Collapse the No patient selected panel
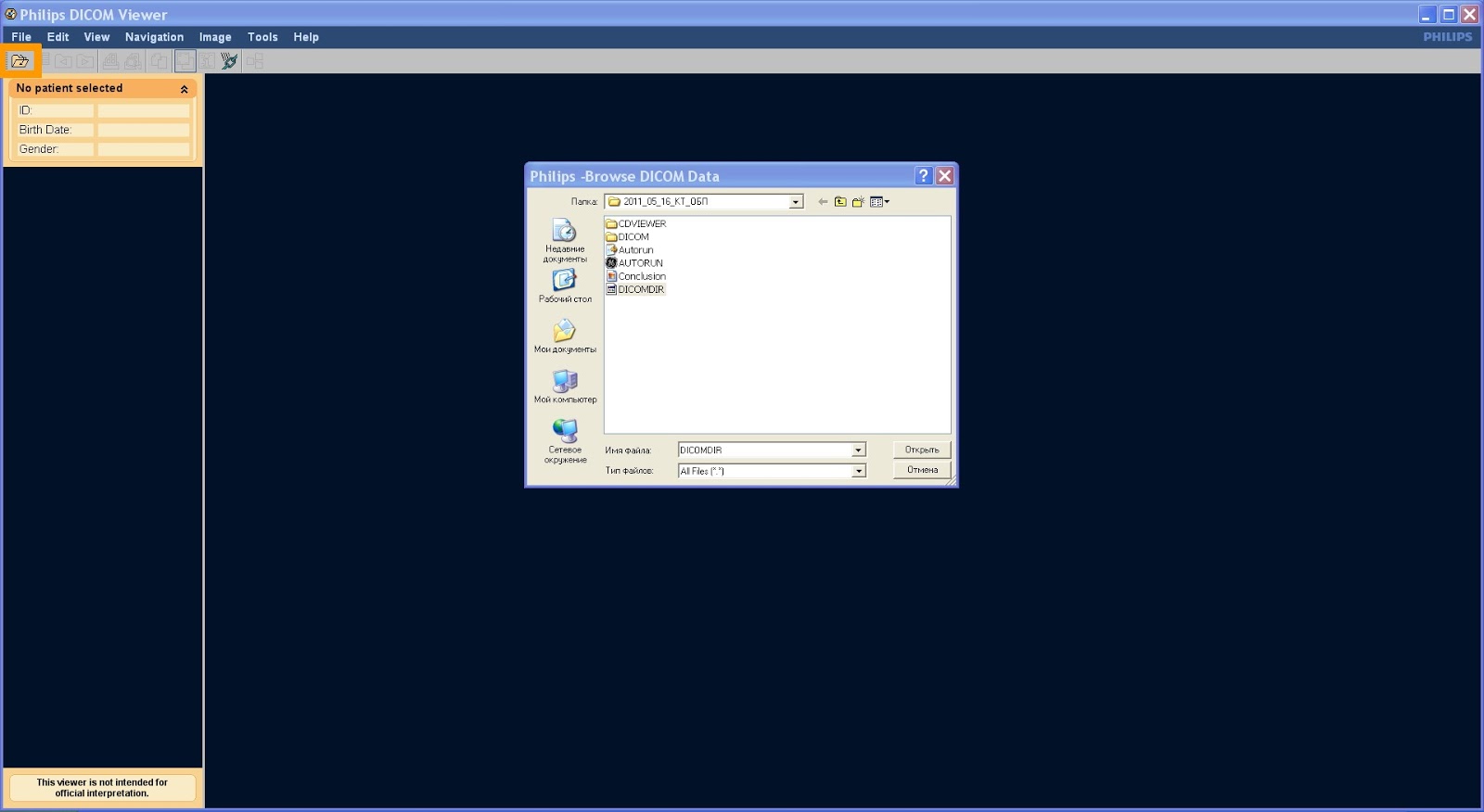Image resolution: width=1484 pixels, height=812 pixels. 184,89
